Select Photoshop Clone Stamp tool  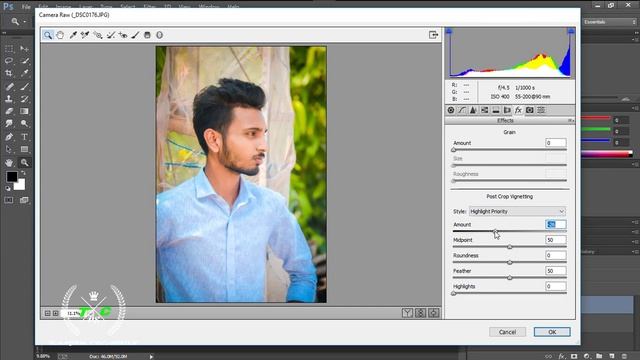9,99
